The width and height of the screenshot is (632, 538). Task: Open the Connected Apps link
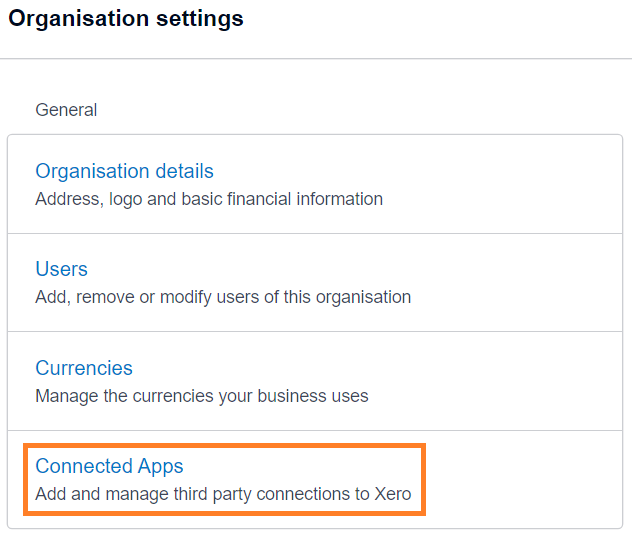109,466
